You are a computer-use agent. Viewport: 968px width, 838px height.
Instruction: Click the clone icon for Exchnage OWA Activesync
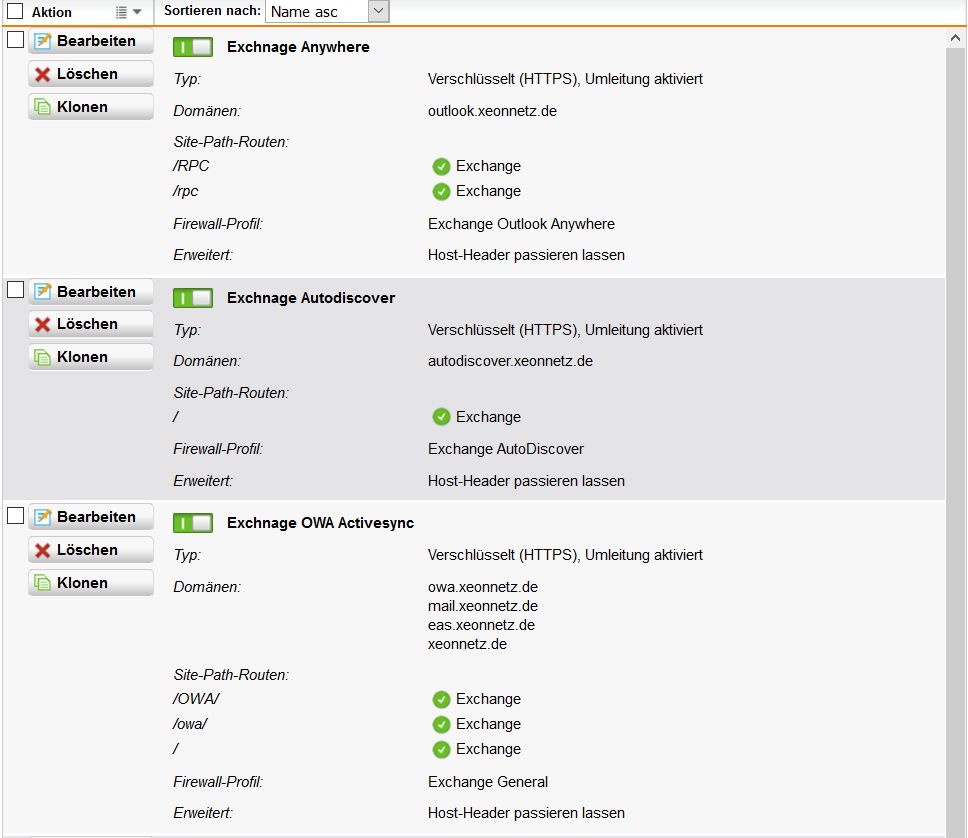pyautogui.click(x=43, y=582)
